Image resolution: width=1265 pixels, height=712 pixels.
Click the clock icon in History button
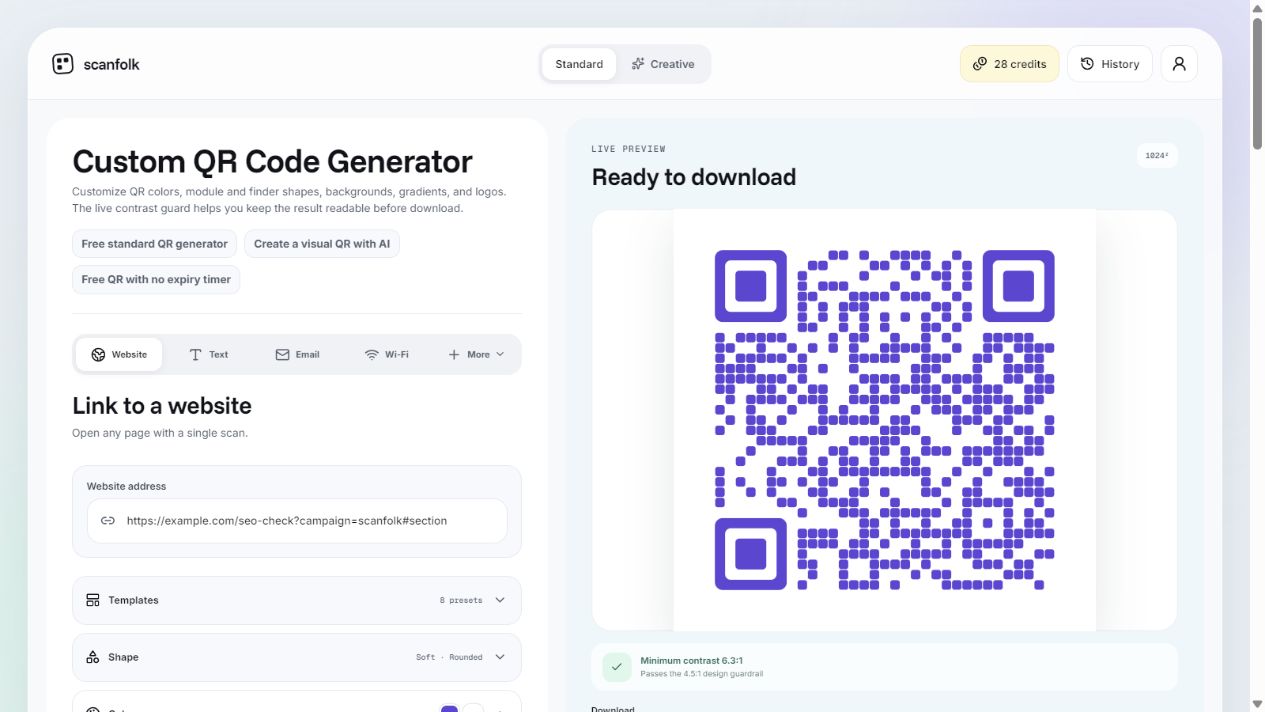(x=1088, y=64)
